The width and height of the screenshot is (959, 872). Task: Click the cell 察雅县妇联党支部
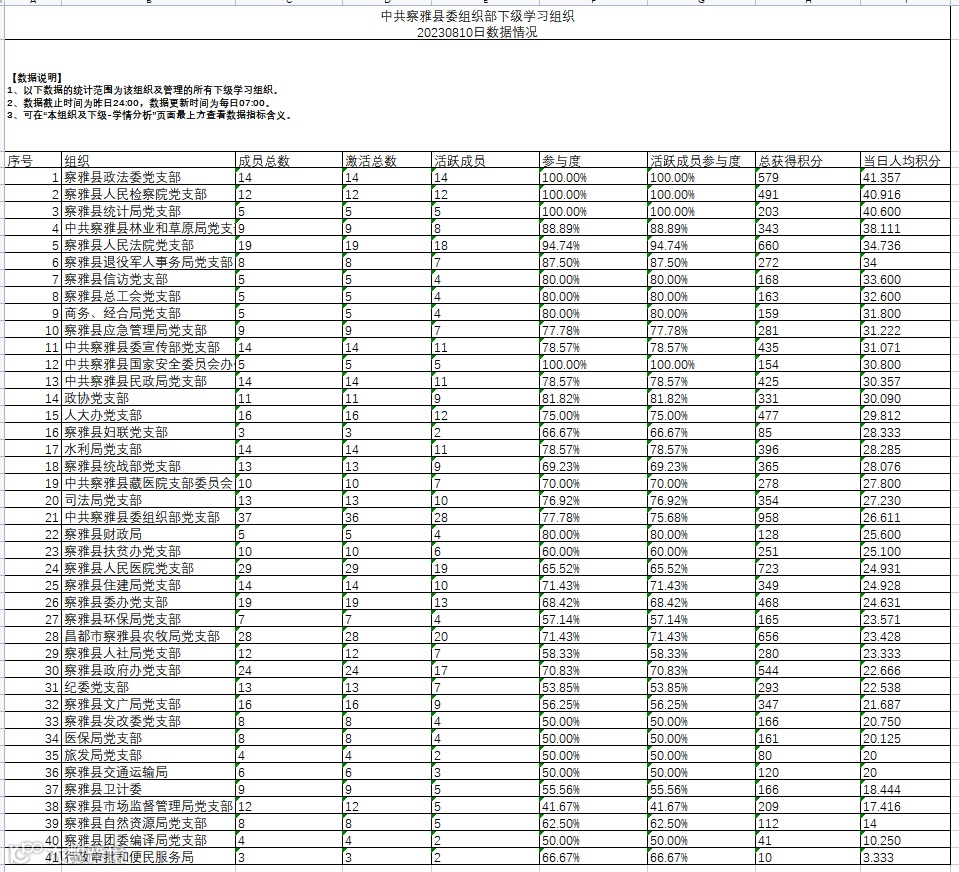click(x=149, y=432)
